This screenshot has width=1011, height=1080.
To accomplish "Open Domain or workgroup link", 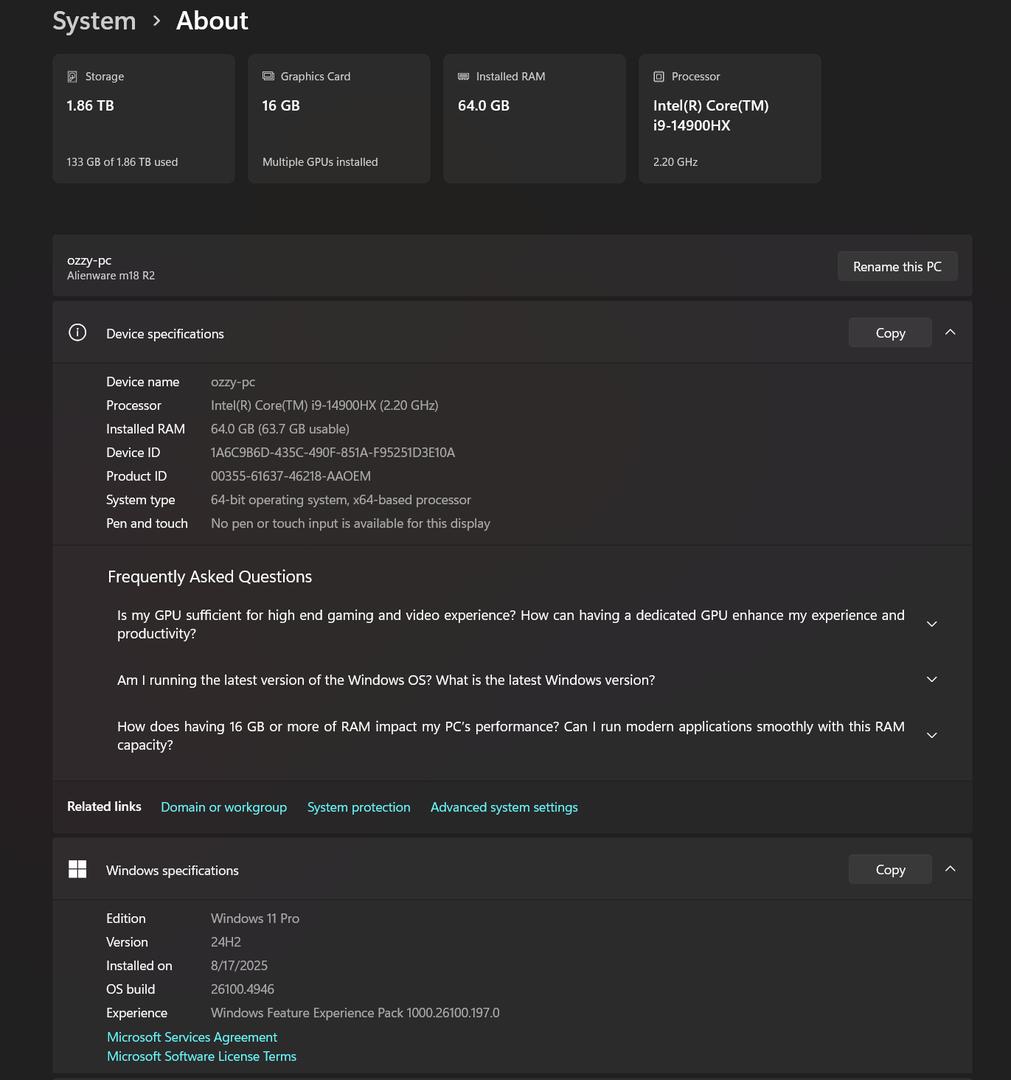I will (x=224, y=807).
